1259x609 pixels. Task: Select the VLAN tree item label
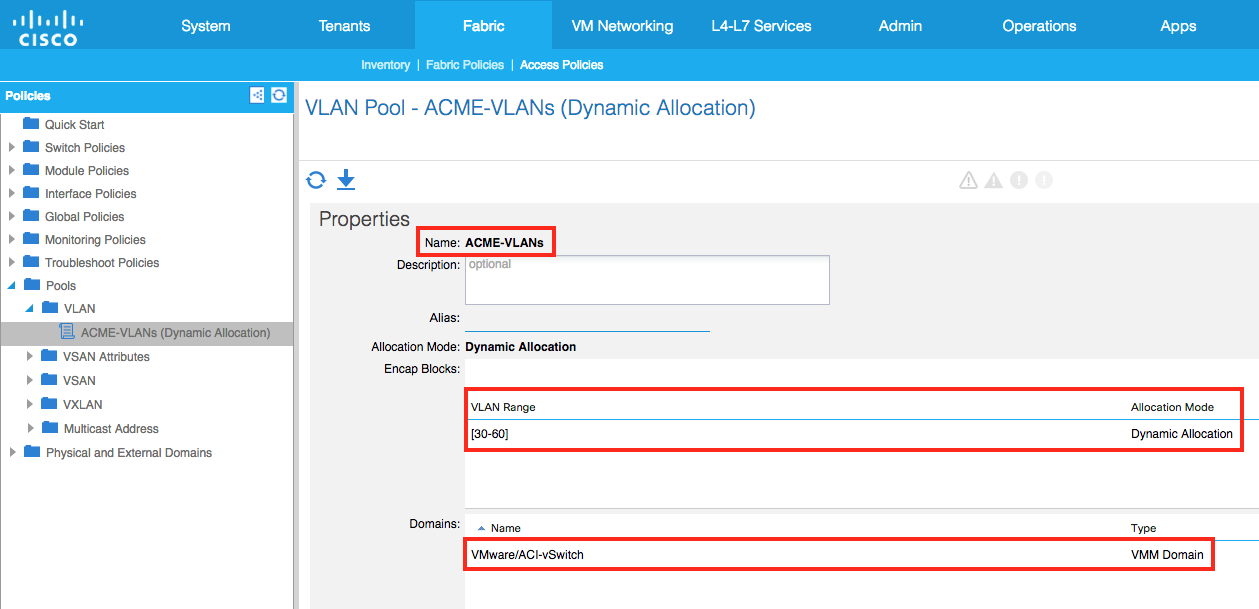point(80,308)
